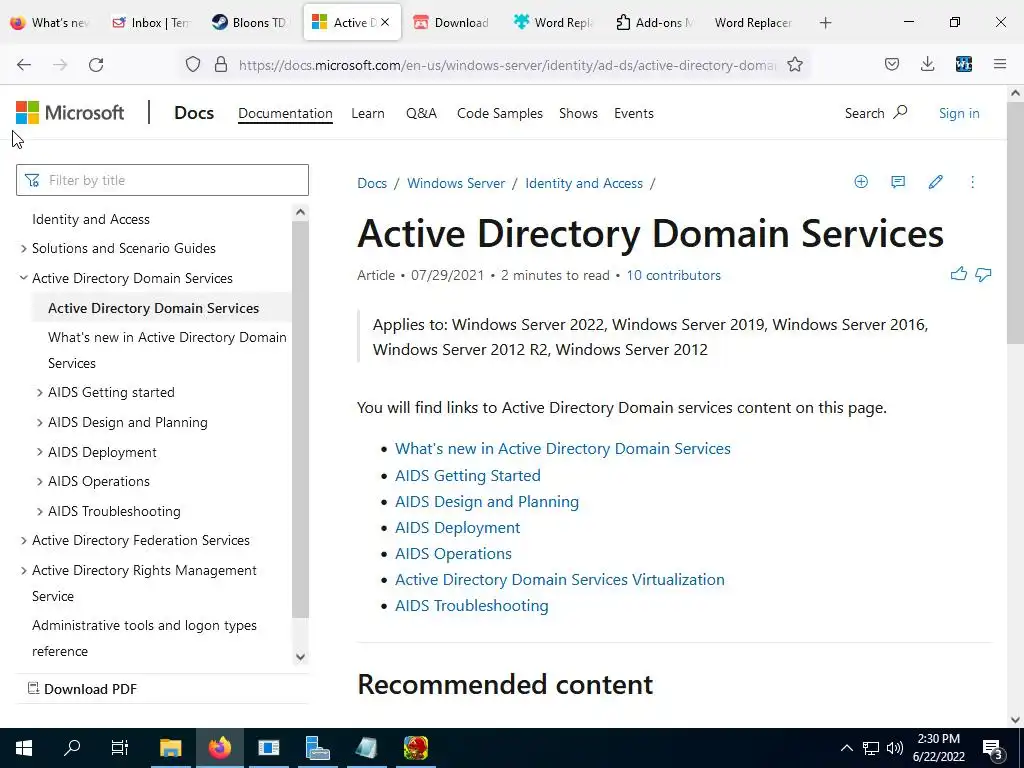Expand Active Directory Federation Services node

click(24, 541)
